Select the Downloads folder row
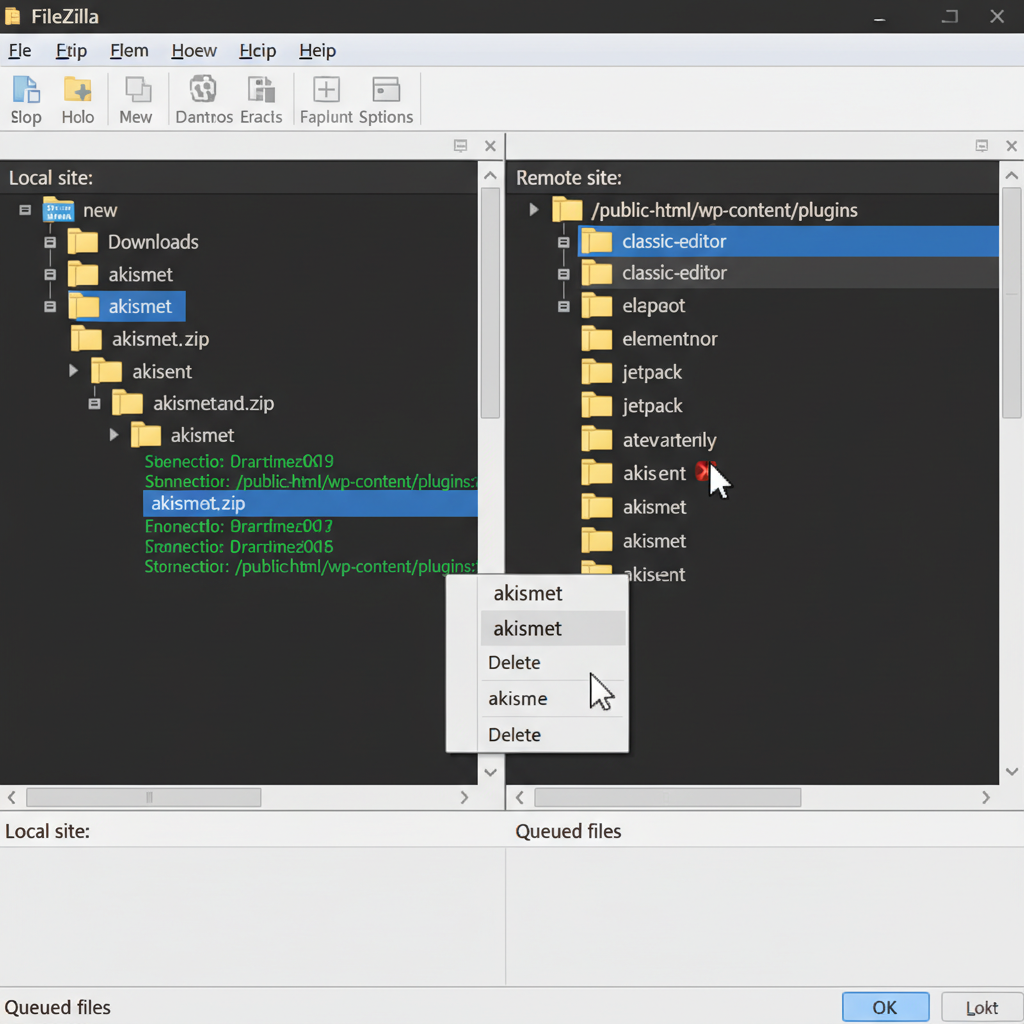 (133, 242)
